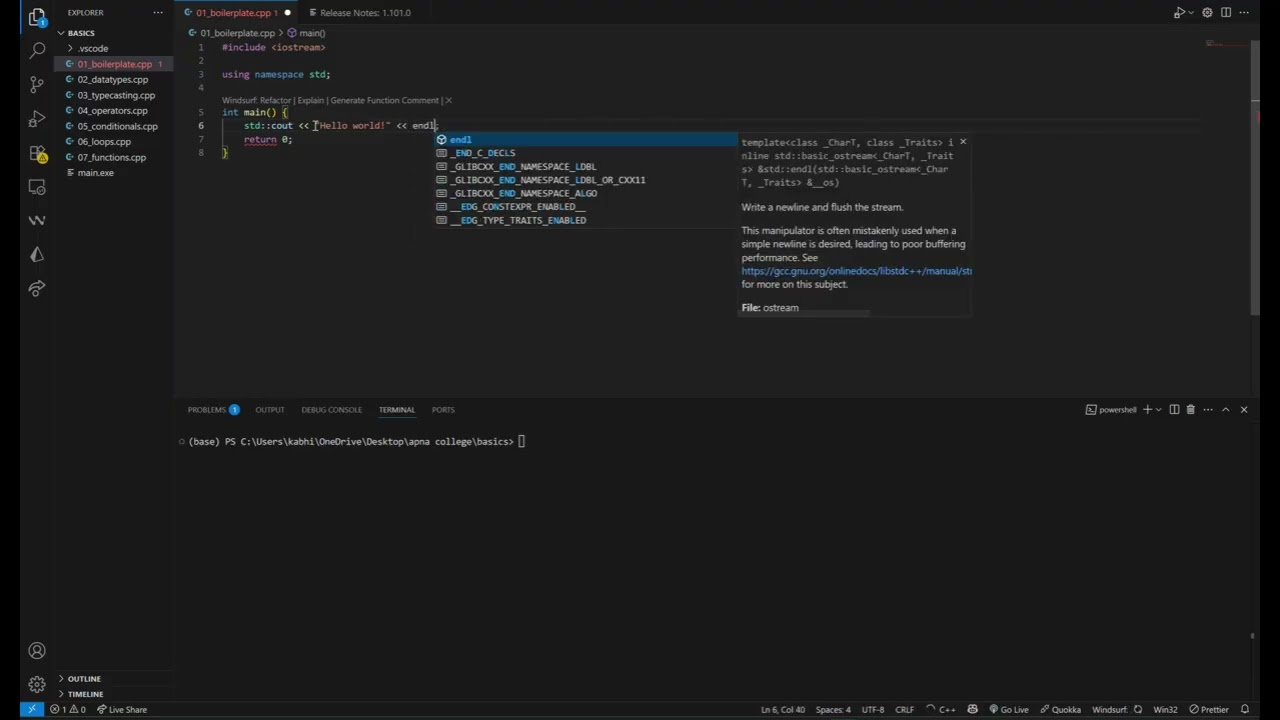The image size is (1280, 720).
Task: Split the terminal
Action: click(1174, 409)
